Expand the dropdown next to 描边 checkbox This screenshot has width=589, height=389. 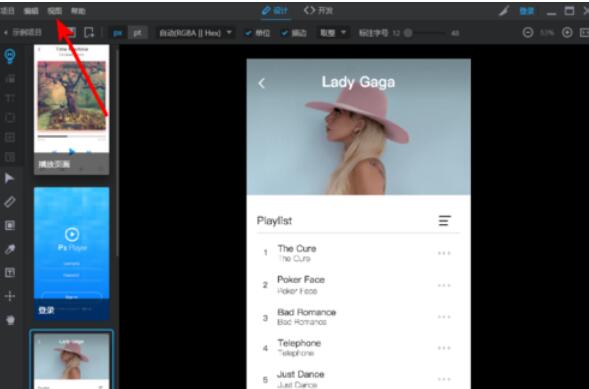coord(333,33)
